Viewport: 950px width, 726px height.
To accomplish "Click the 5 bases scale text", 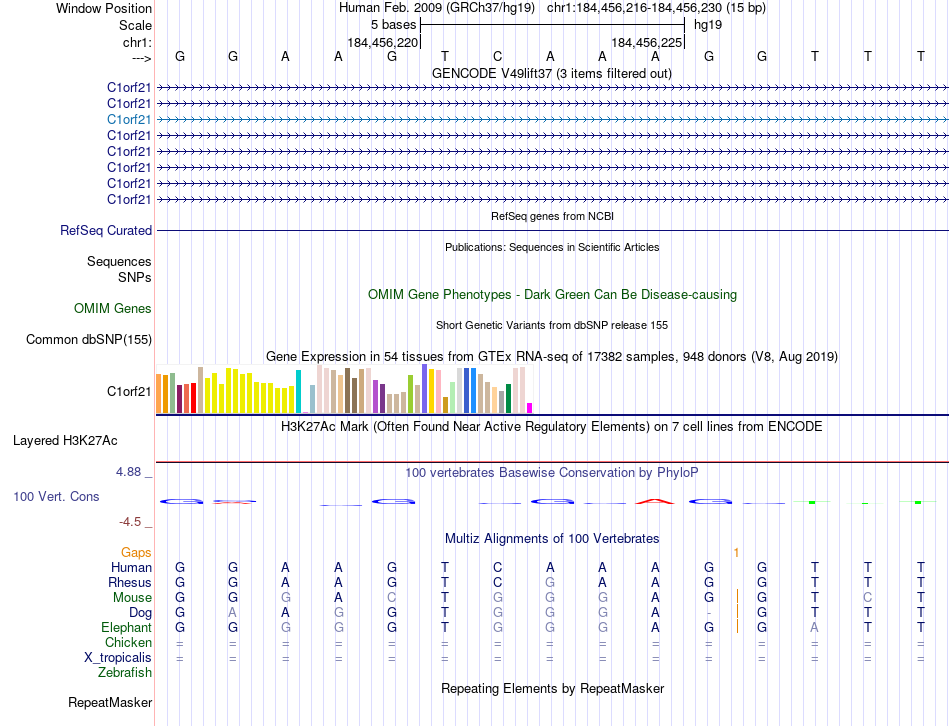I will [394, 25].
